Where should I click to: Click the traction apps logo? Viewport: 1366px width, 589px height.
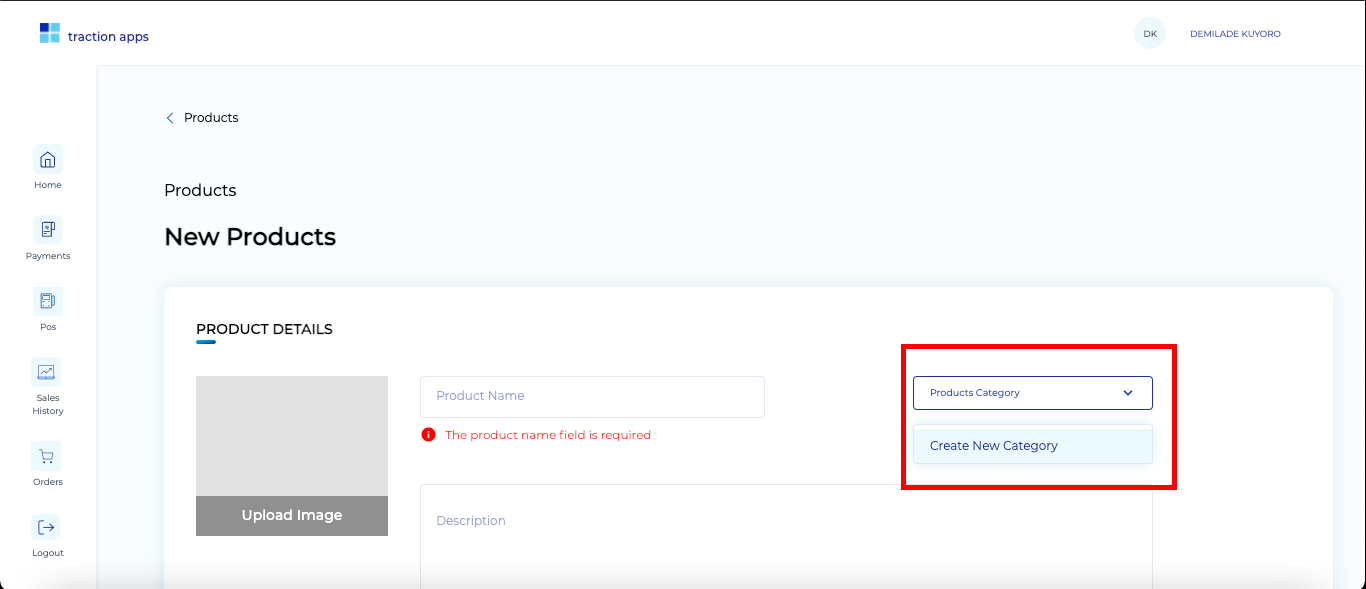(93, 33)
